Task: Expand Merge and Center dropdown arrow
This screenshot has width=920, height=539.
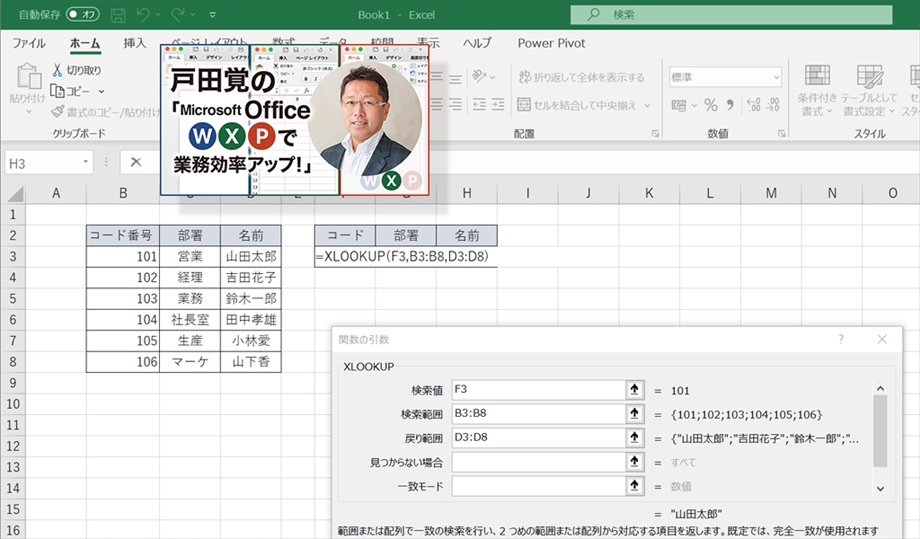Action: (x=647, y=106)
